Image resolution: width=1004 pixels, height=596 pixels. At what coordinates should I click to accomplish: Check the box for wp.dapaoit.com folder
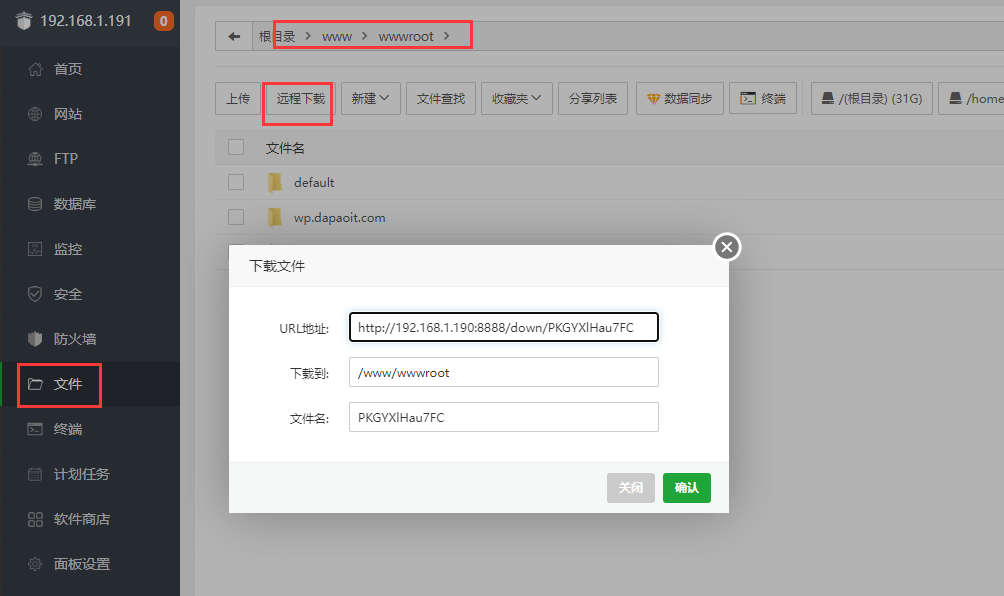(x=236, y=217)
